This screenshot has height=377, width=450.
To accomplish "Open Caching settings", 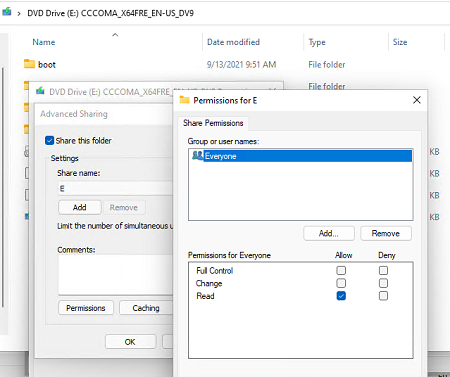I will coord(146,308).
